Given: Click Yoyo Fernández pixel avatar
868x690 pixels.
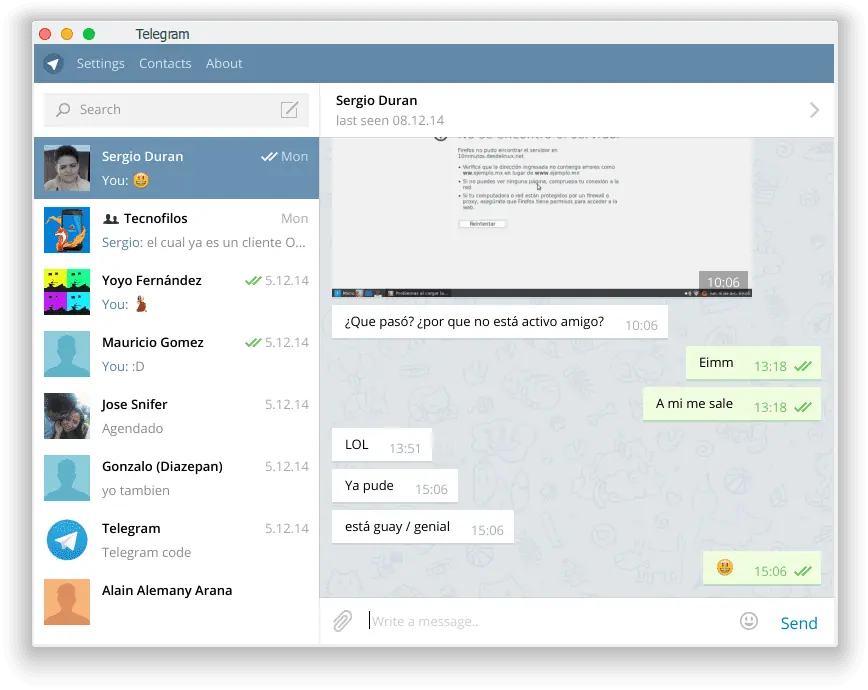Looking at the screenshot, I should click(x=67, y=292).
